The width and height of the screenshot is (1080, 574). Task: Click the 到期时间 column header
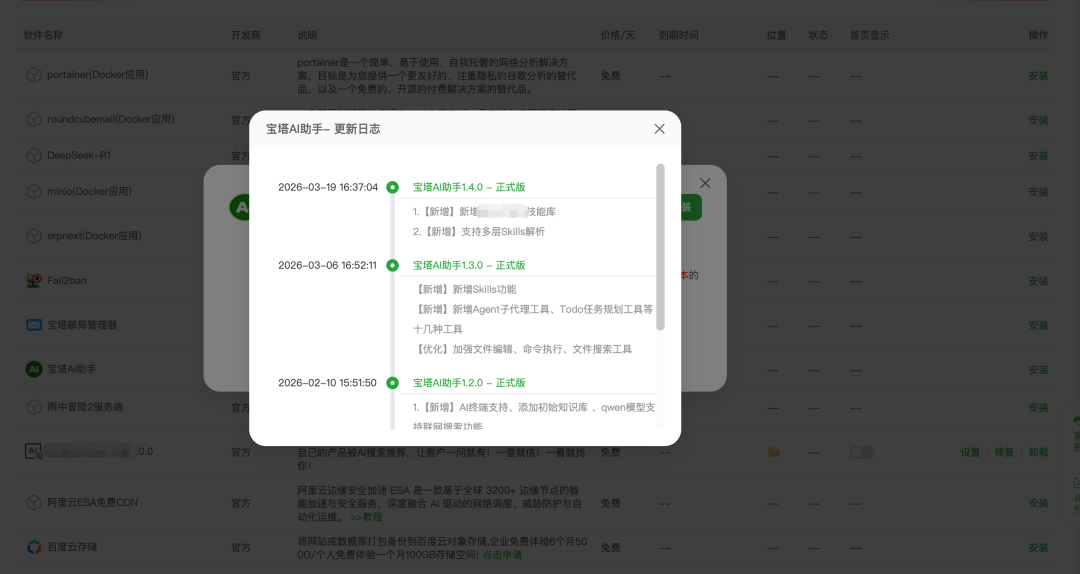coord(678,35)
